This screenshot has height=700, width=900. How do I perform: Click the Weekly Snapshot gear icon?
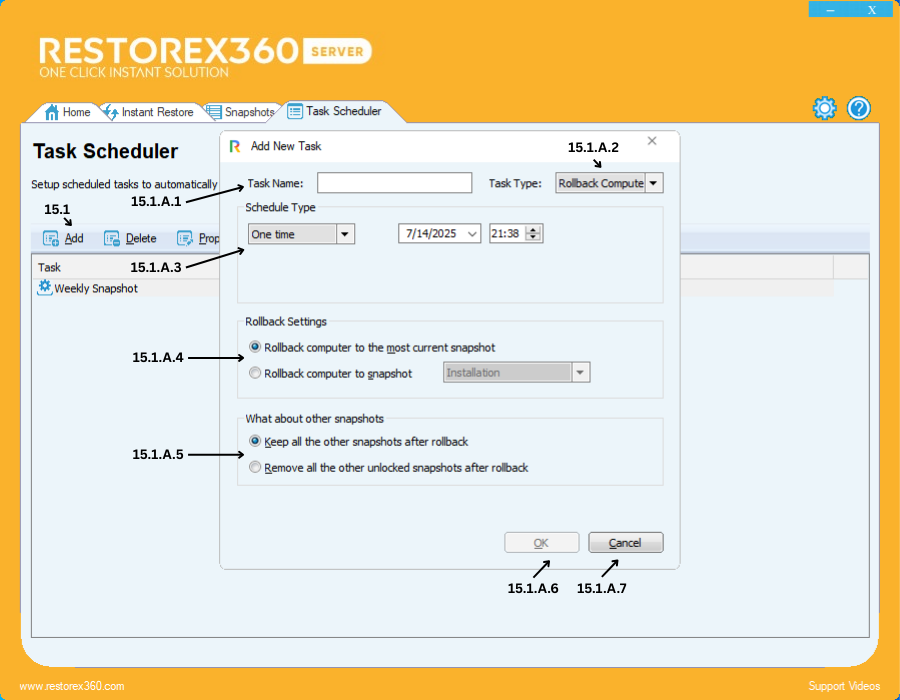[x=45, y=287]
